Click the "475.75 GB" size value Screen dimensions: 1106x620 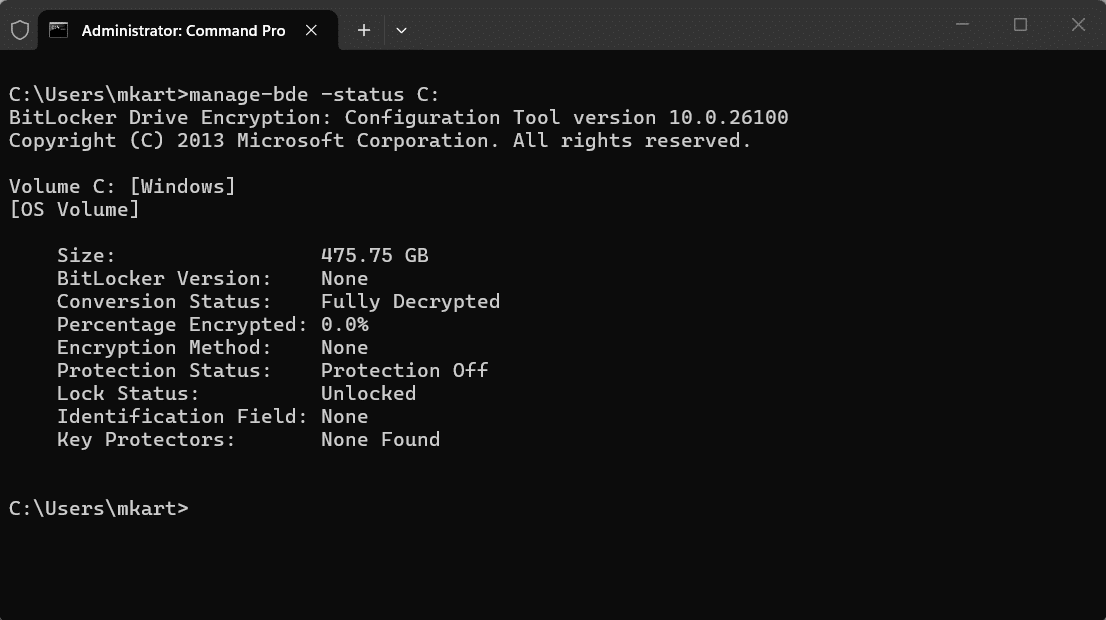374,255
